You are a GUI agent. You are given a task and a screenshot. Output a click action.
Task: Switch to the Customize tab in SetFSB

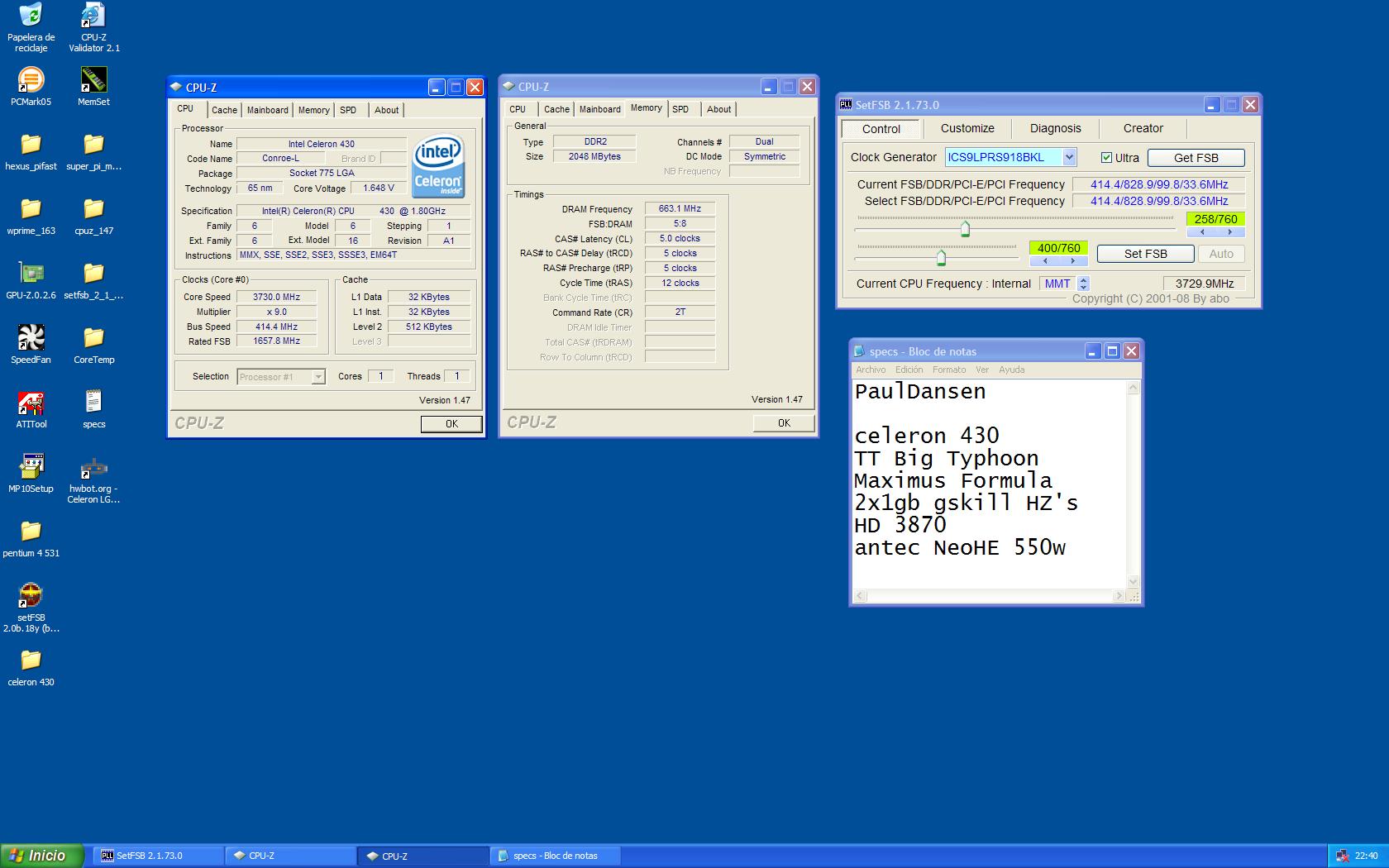(967, 128)
